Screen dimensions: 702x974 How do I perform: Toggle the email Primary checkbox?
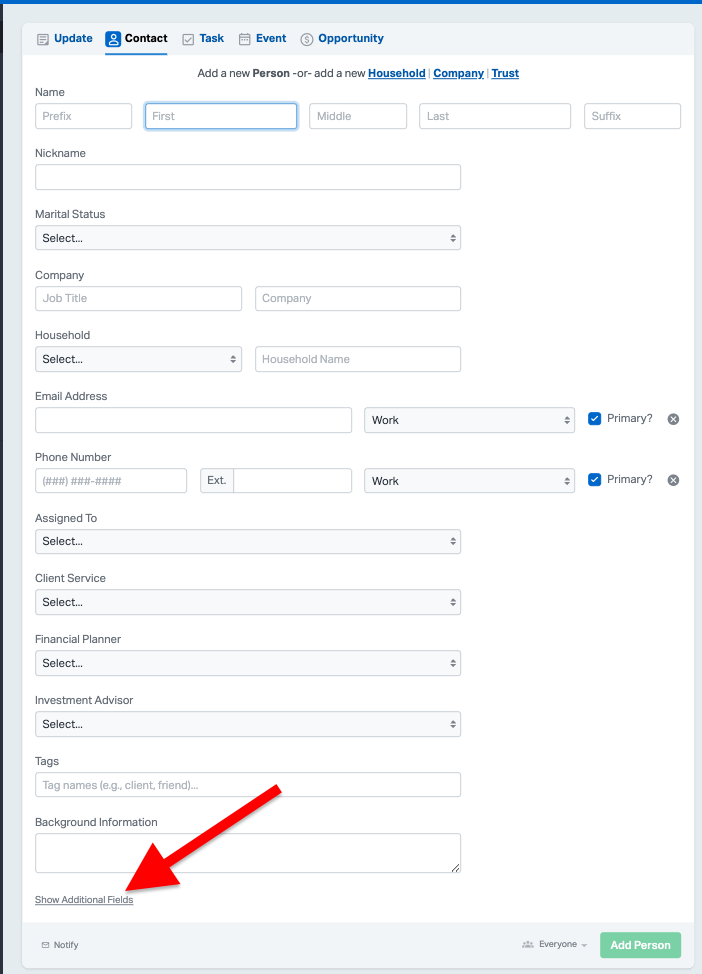click(595, 418)
